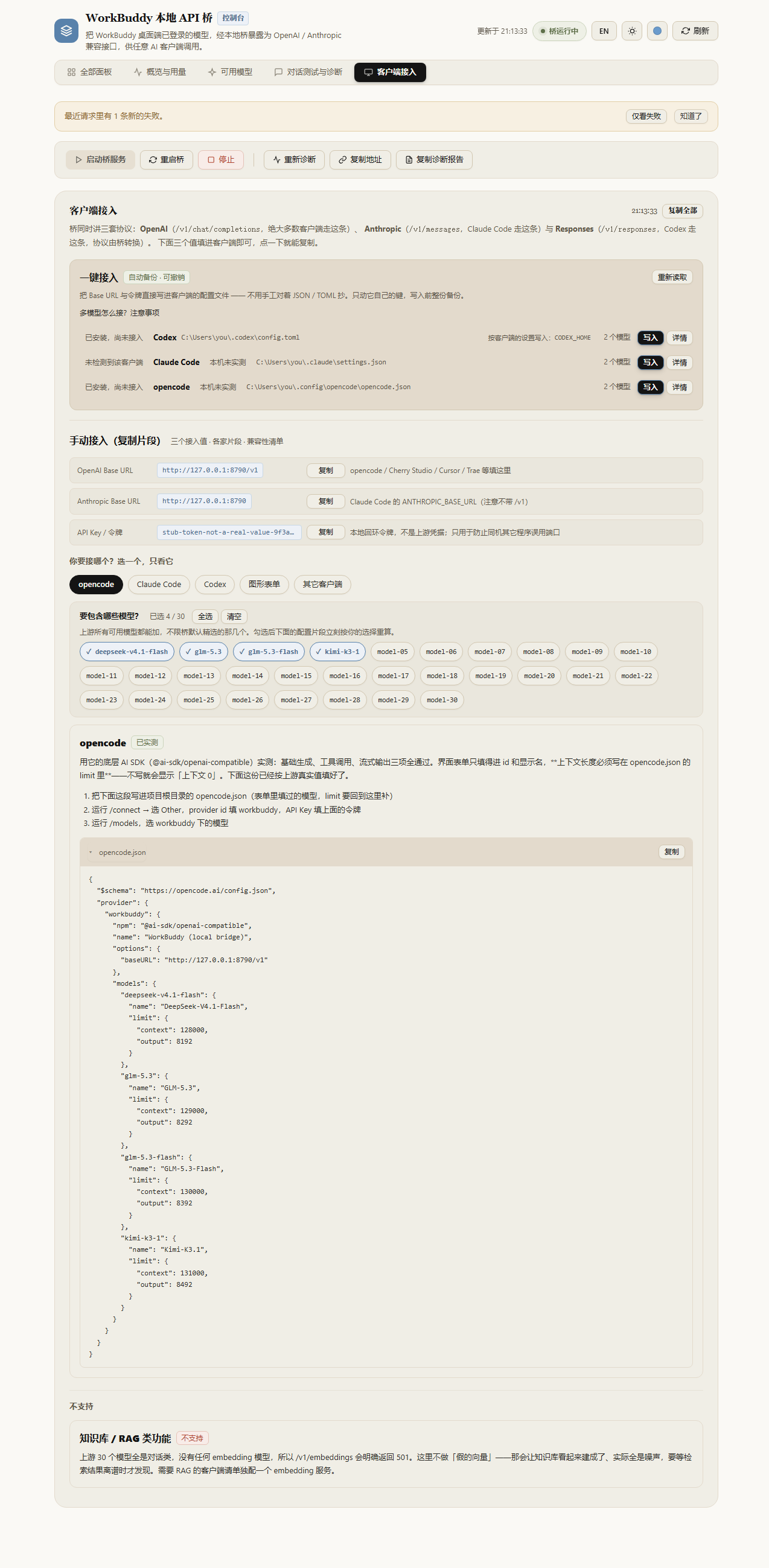Uncheck the deepseek-v4.1-flash model chip
Screen dimensions: 769x1568
tap(127, 652)
